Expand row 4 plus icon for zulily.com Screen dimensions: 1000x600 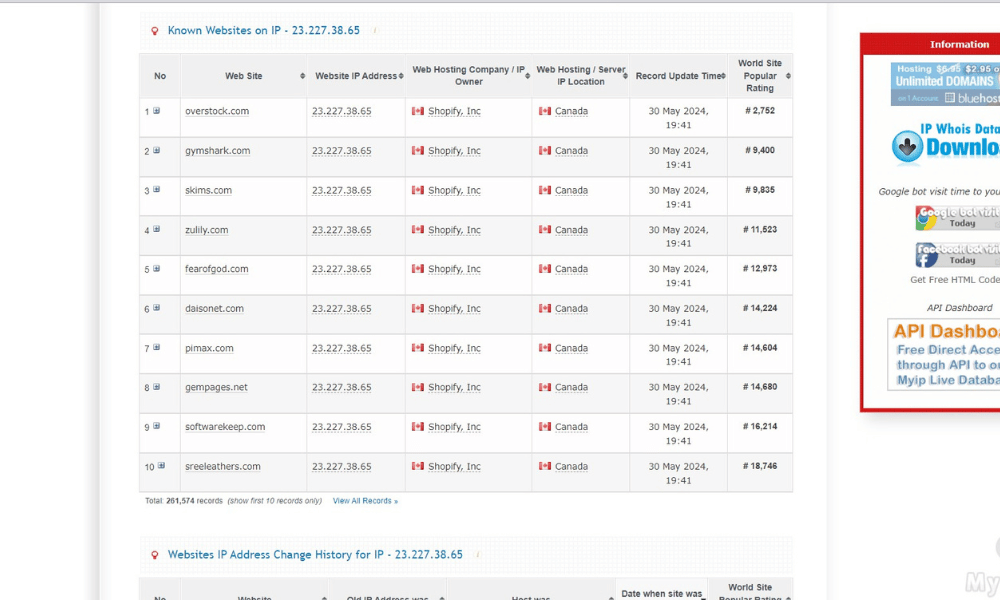156,230
